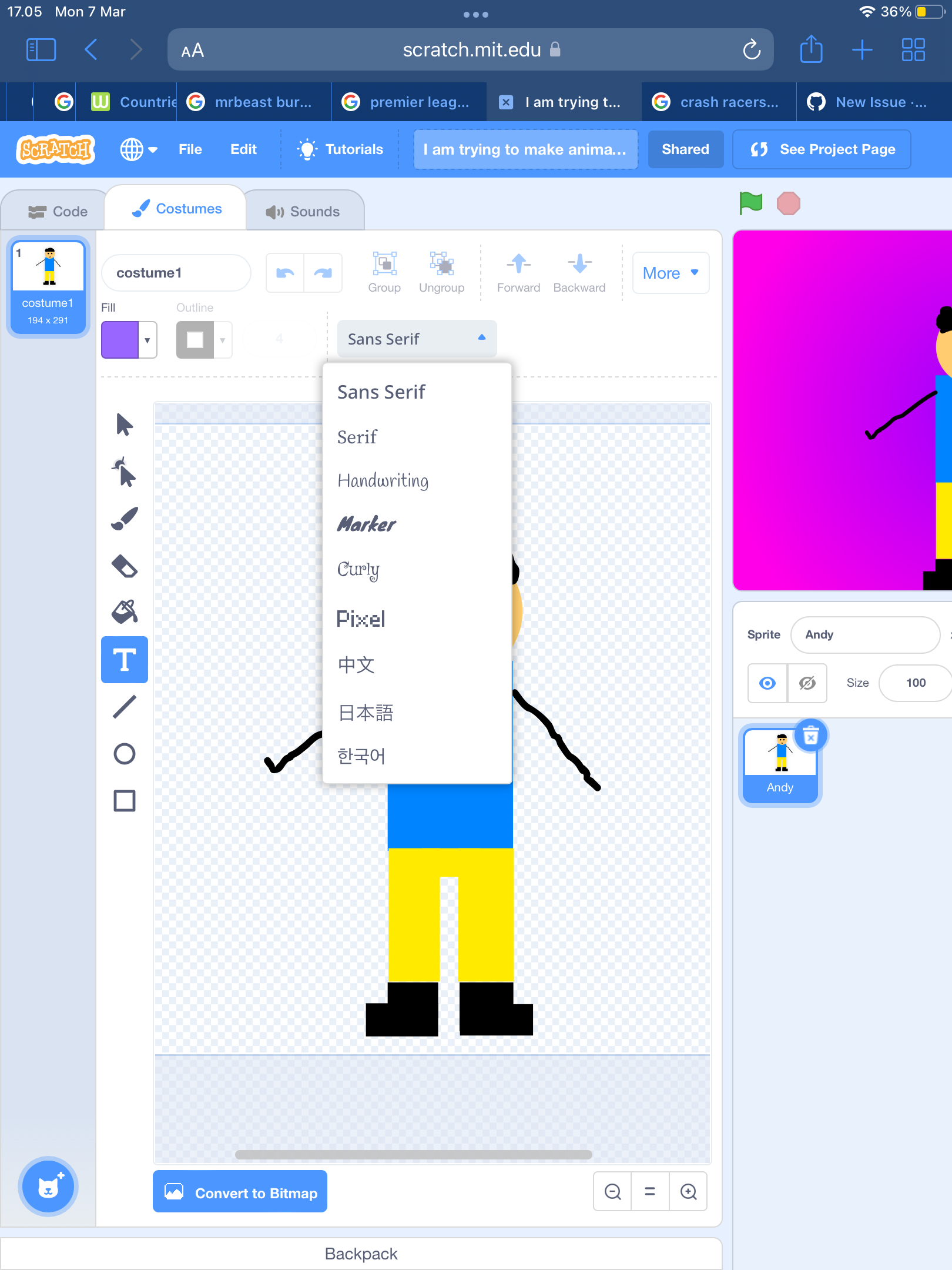The width and height of the screenshot is (952, 1270).
Task: Select the Fill bucket tool
Action: [125, 612]
